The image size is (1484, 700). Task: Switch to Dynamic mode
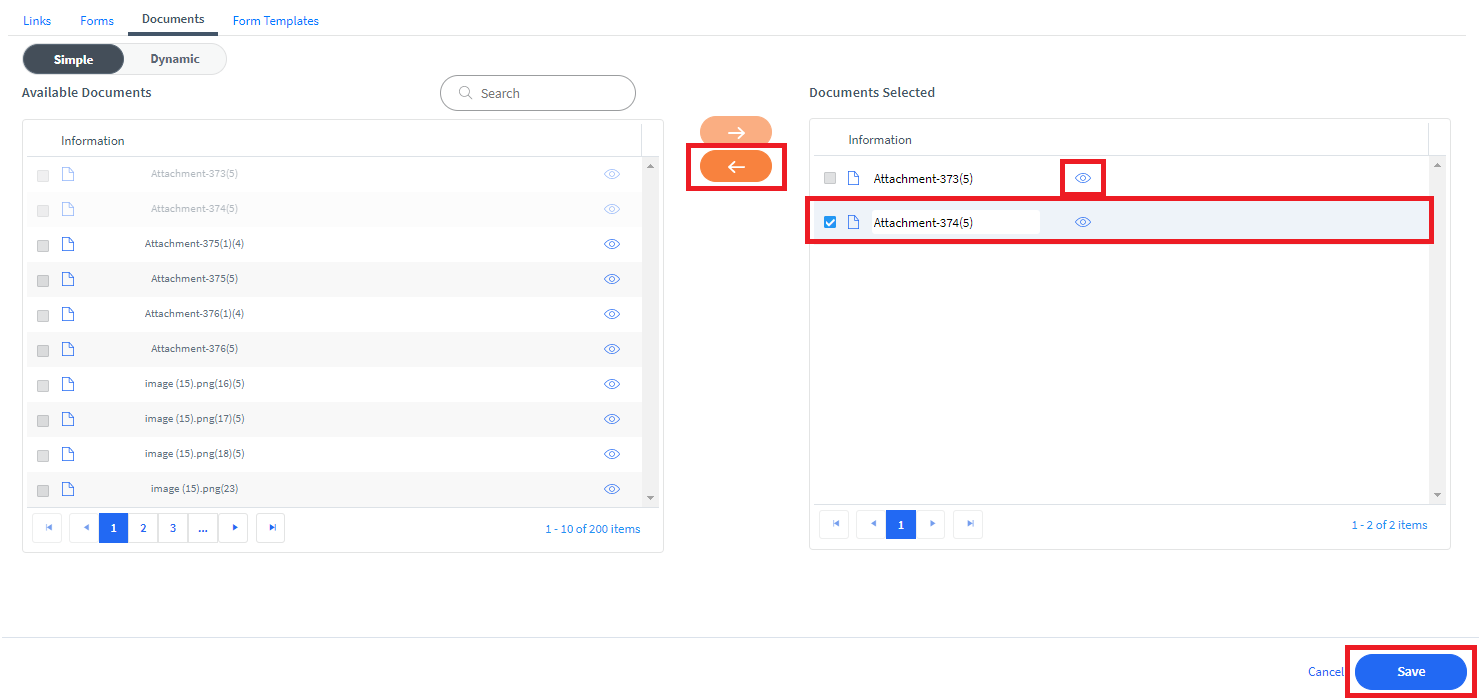pos(175,59)
